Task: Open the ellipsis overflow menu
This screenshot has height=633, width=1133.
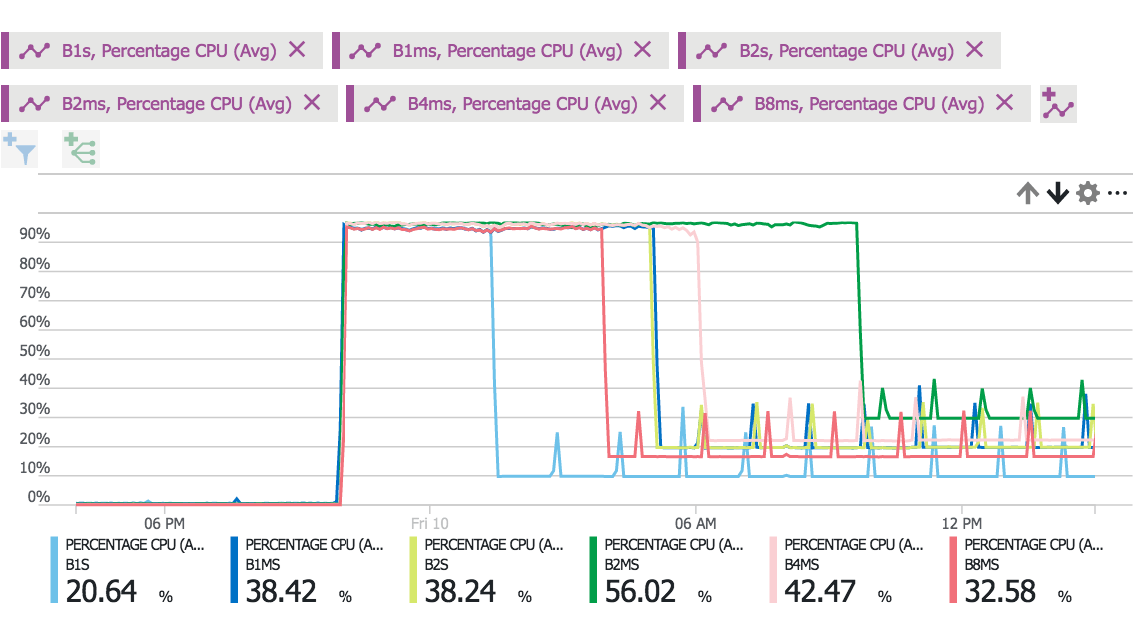Action: [1119, 193]
